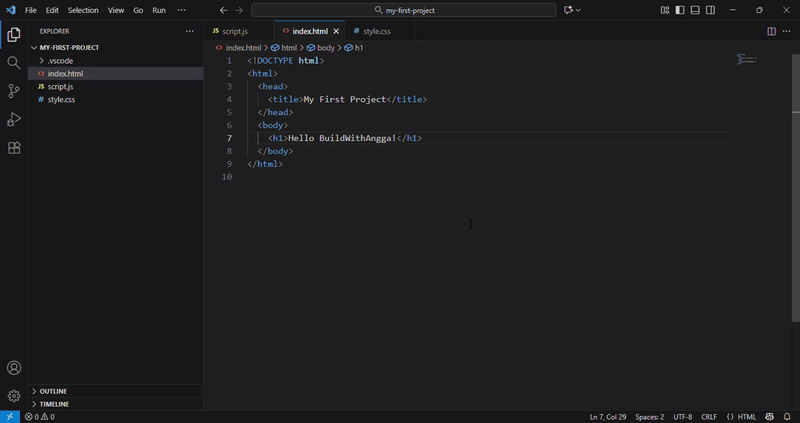Show more menu items via ellipsis

pyautogui.click(x=182, y=10)
